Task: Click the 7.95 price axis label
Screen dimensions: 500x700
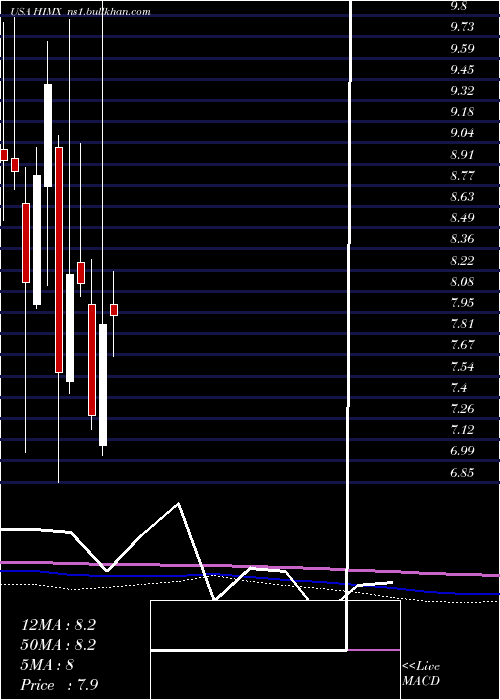Action: tap(462, 303)
